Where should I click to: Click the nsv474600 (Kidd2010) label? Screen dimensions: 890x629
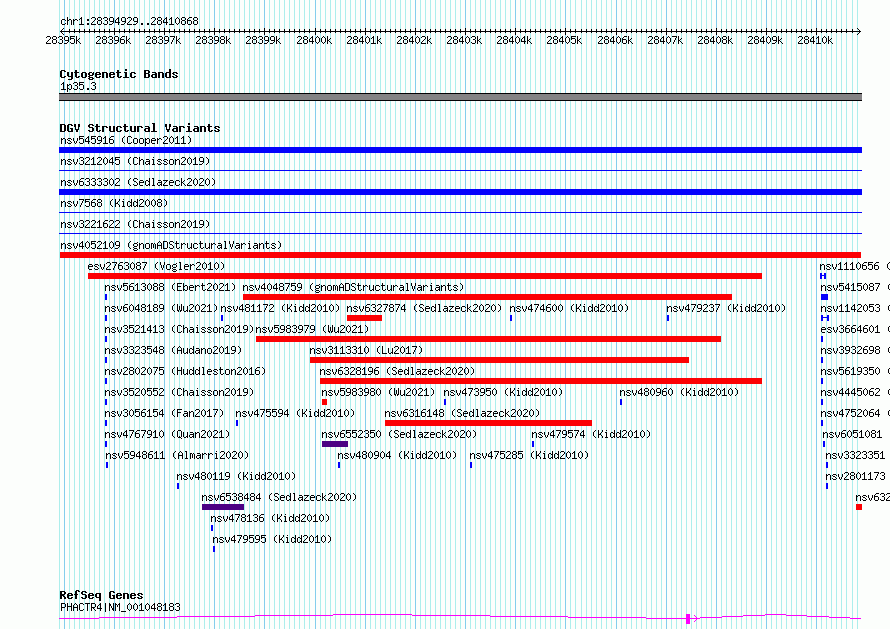click(569, 308)
